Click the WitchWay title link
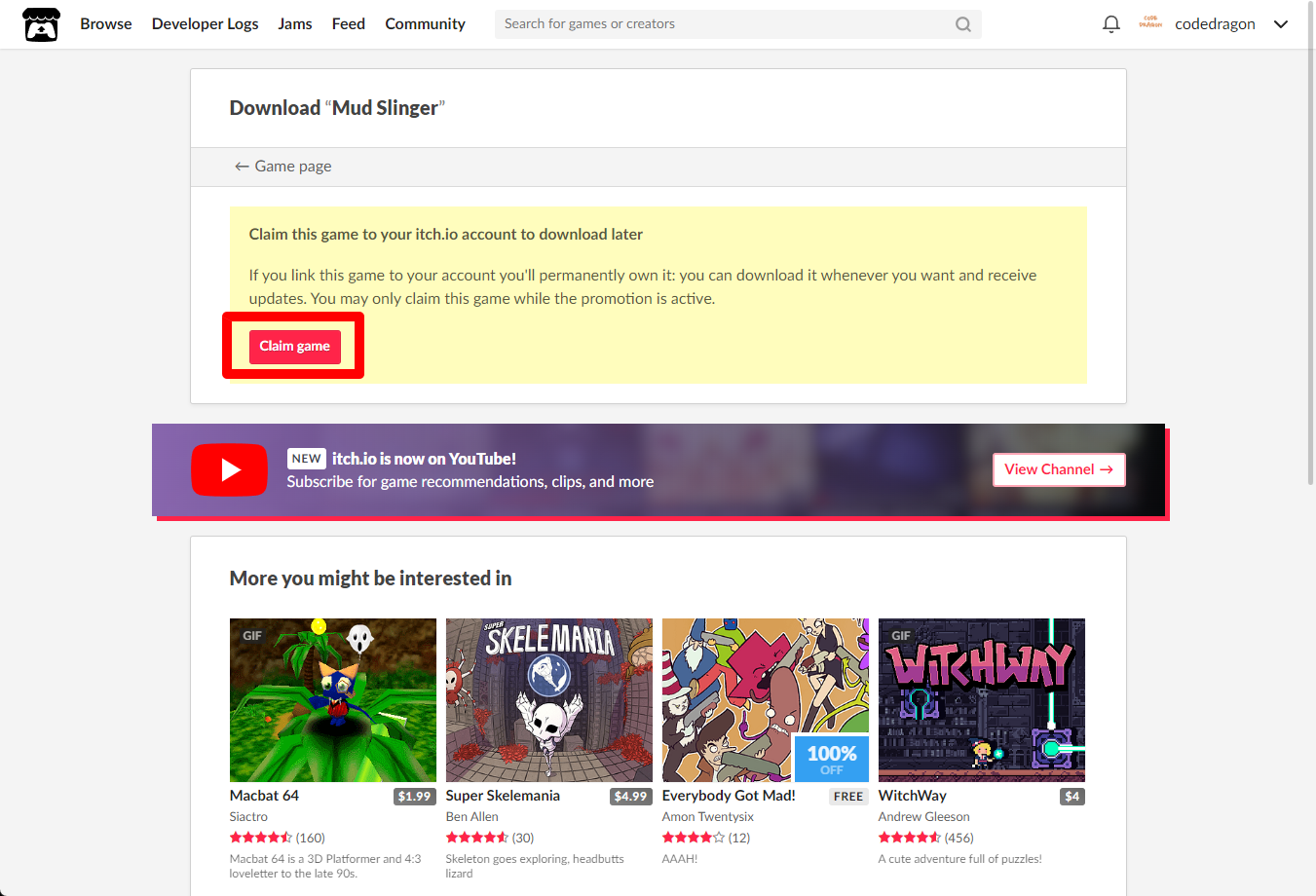This screenshot has height=896, width=1316. (x=913, y=796)
